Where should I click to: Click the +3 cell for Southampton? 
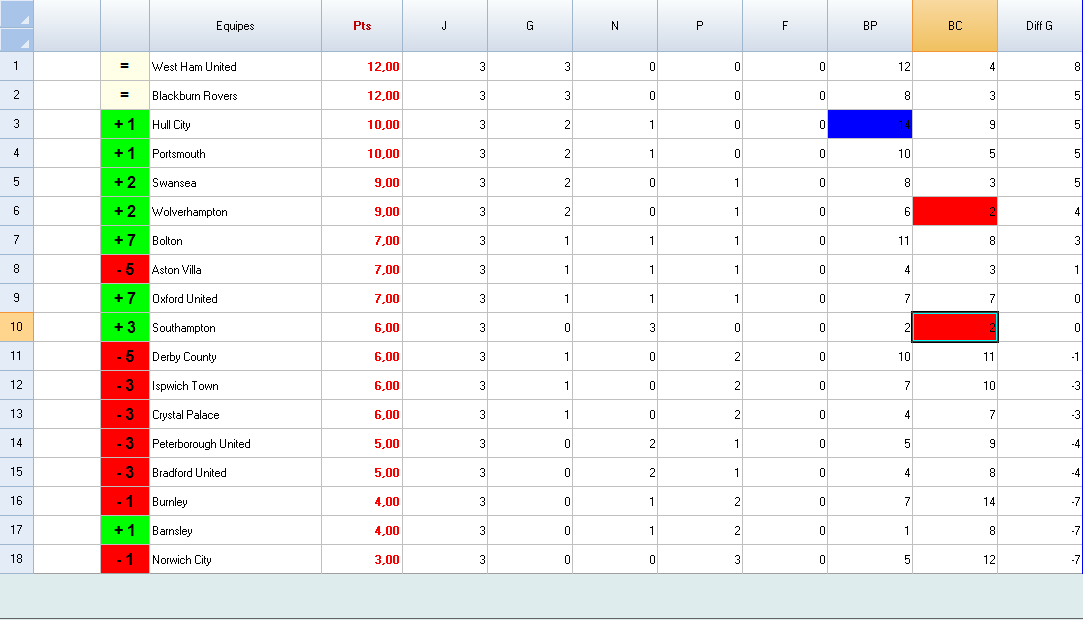point(125,327)
